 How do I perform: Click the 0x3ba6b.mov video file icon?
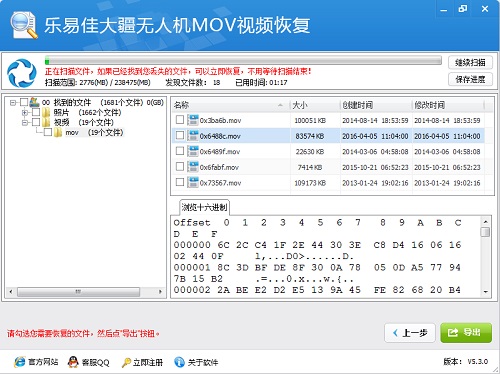pos(193,120)
